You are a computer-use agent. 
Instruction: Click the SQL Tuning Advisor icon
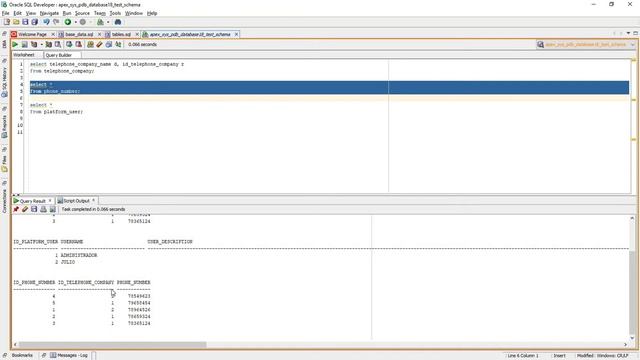click(58, 44)
